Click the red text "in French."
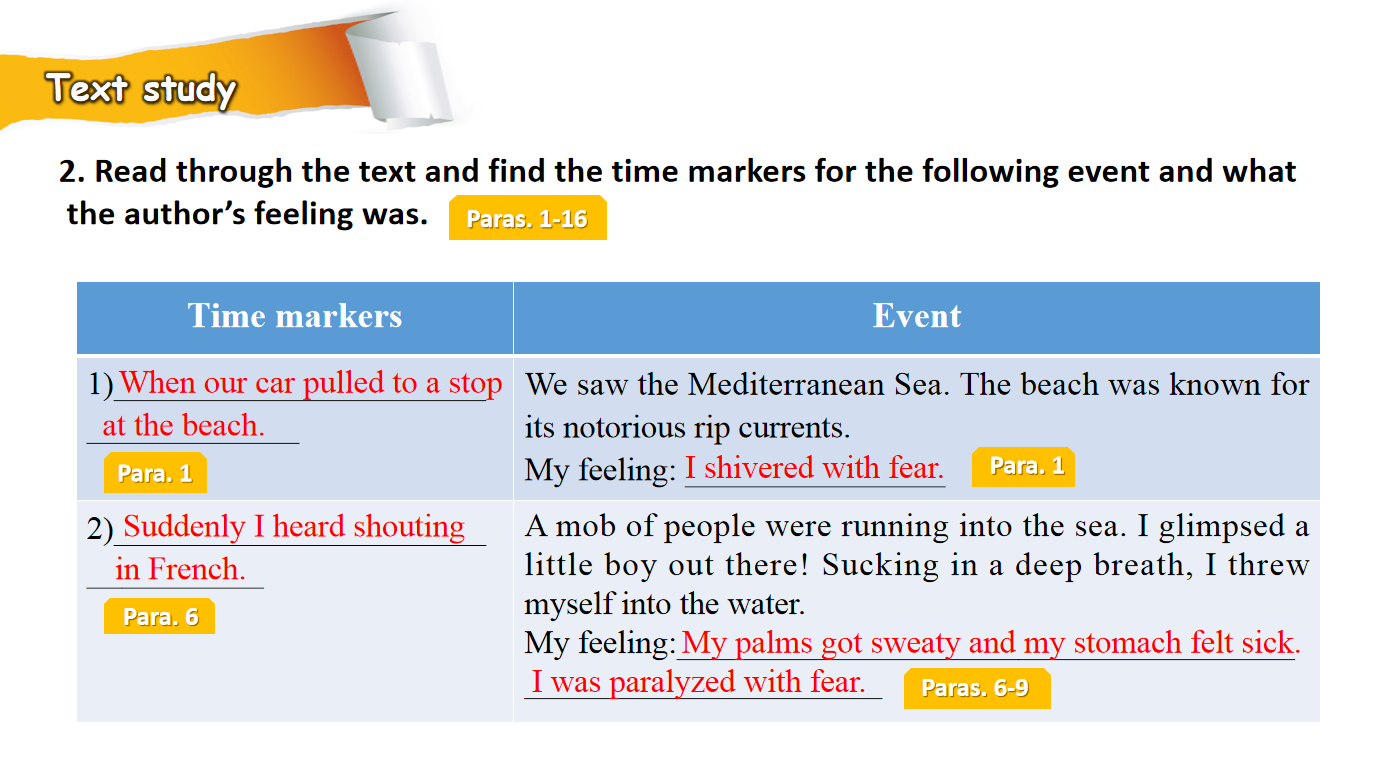Viewport: 1380px width, 783px height. coord(180,570)
